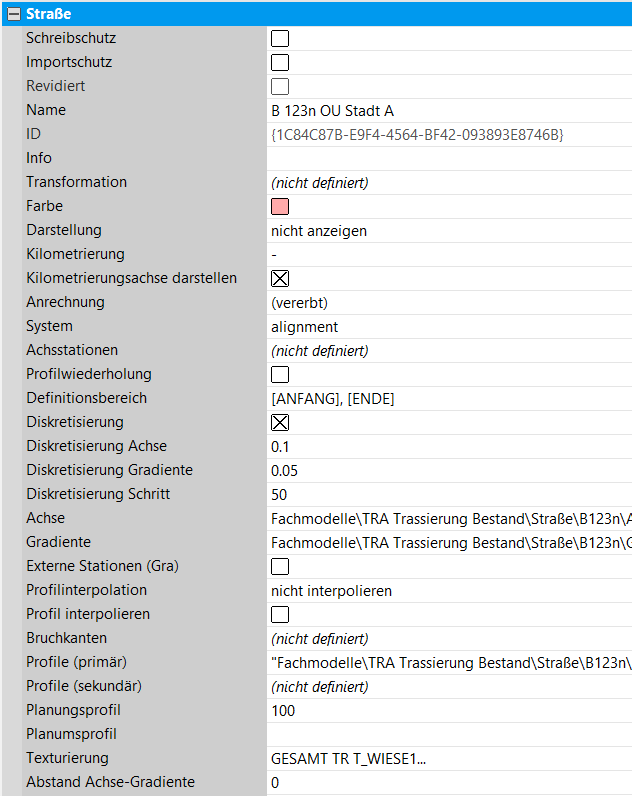Select the Achse path field
Viewport: 632px width, 796px height.
point(450,518)
